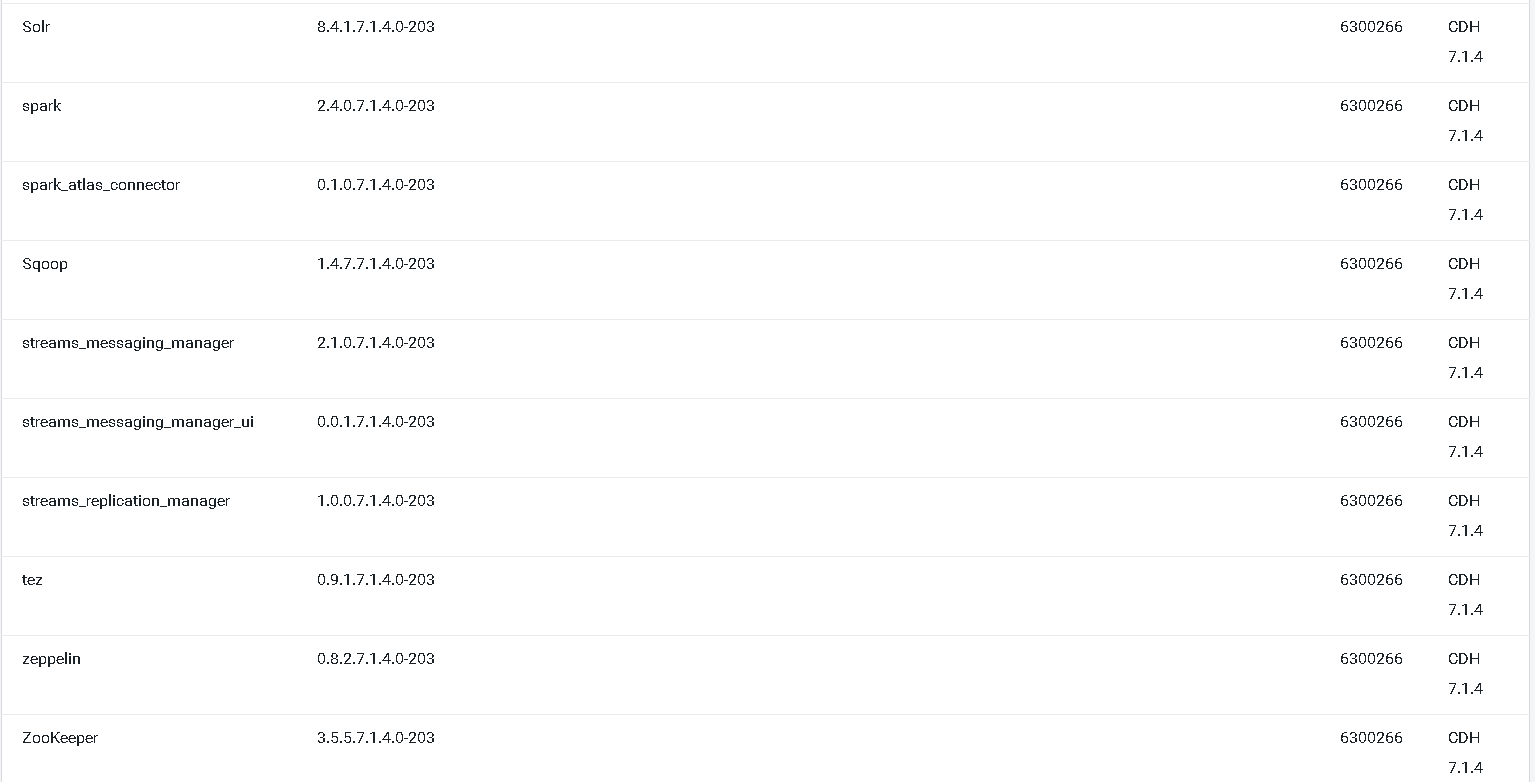Select Solr version 8.4.1.7.1.4.0-203
The image size is (1535, 782).
point(376,27)
